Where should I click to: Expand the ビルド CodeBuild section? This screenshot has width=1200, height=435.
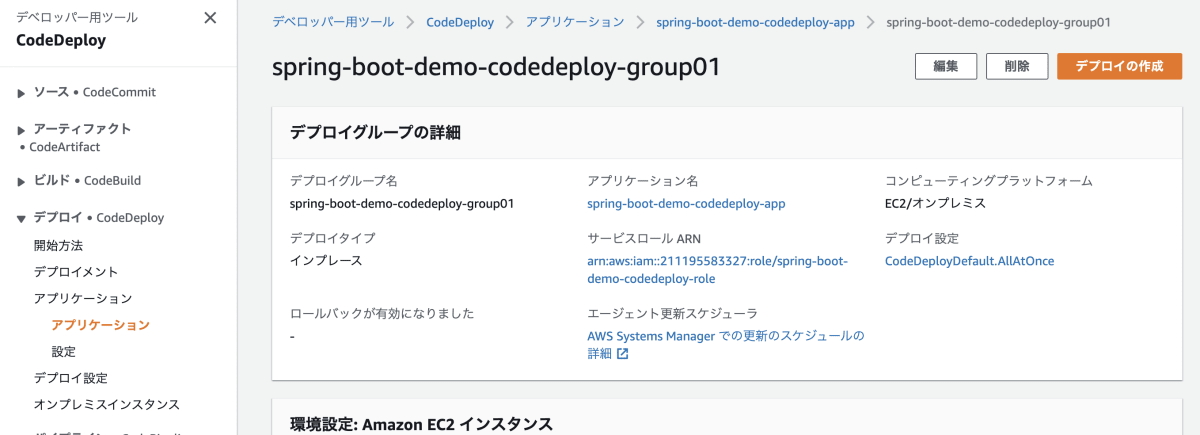pyautogui.click(x=21, y=182)
